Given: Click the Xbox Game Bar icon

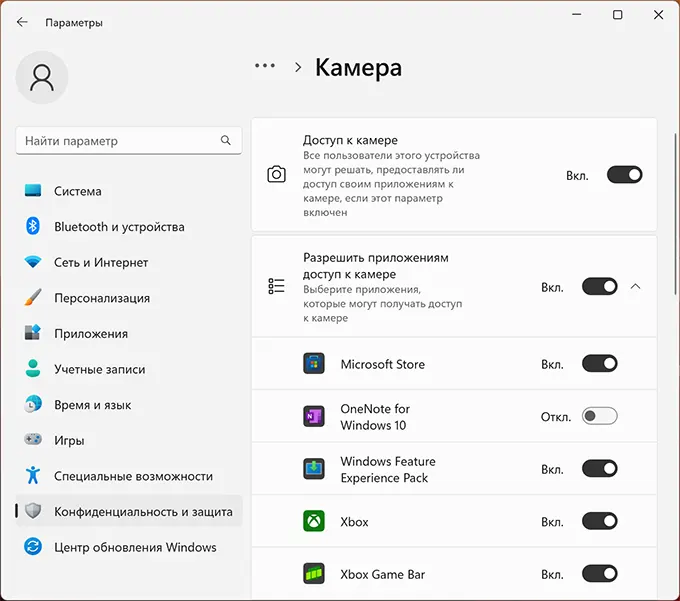Looking at the screenshot, I should click(x=314, y=574).
